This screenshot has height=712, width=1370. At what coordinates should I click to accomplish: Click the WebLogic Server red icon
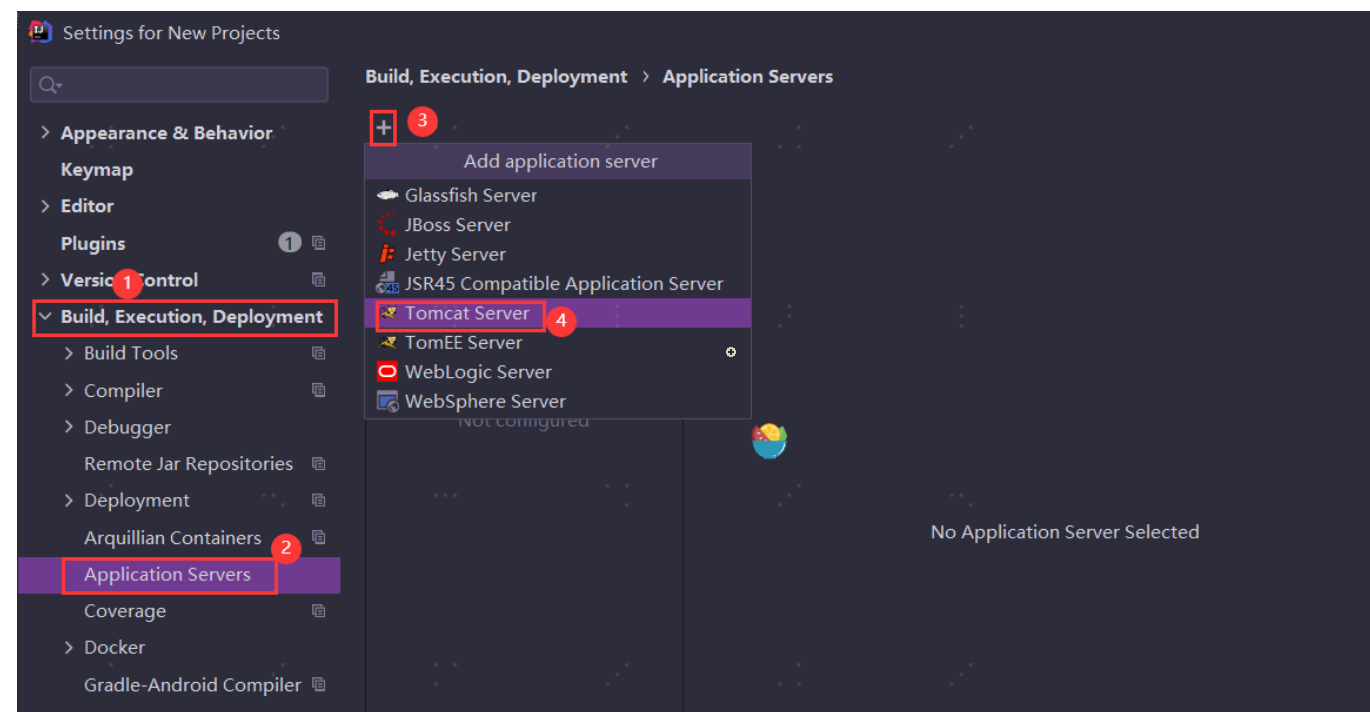tap(387, 372)
